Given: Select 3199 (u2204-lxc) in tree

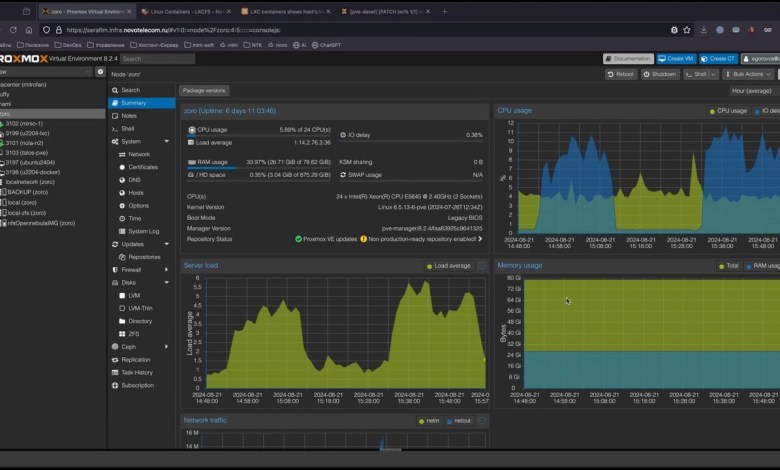Looking at the screenshot, I should click(26, 134).
